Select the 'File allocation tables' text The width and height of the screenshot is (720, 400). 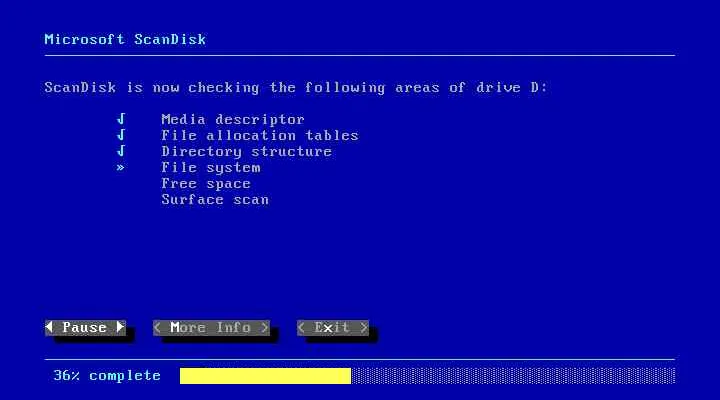(x=259, y=135)
